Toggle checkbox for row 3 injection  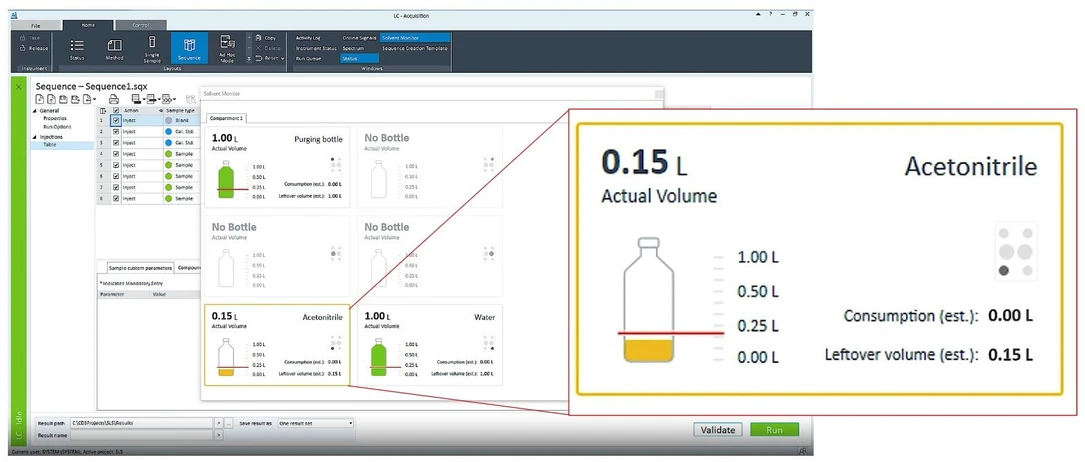click(x=116, y=142)
